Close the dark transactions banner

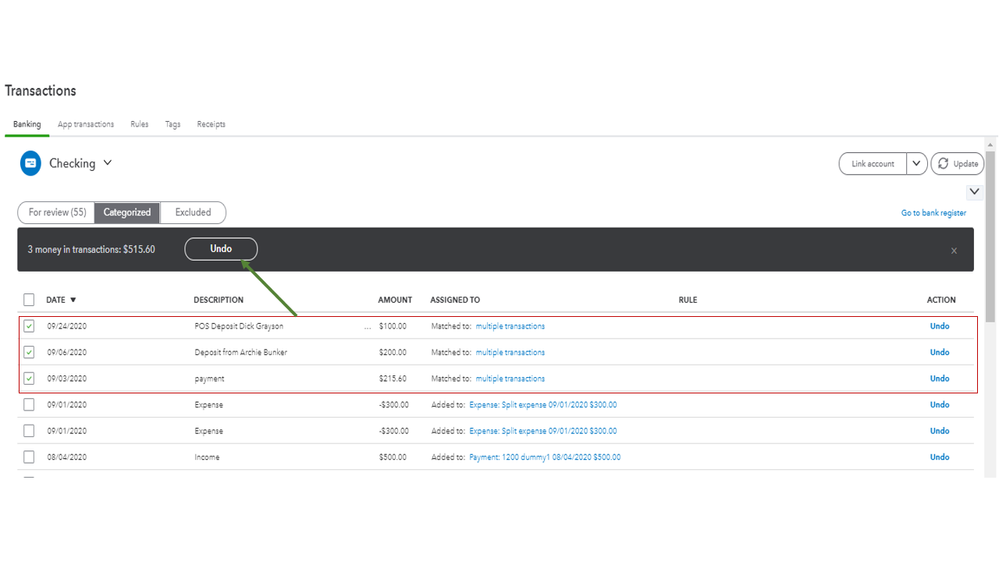point(954,250)
